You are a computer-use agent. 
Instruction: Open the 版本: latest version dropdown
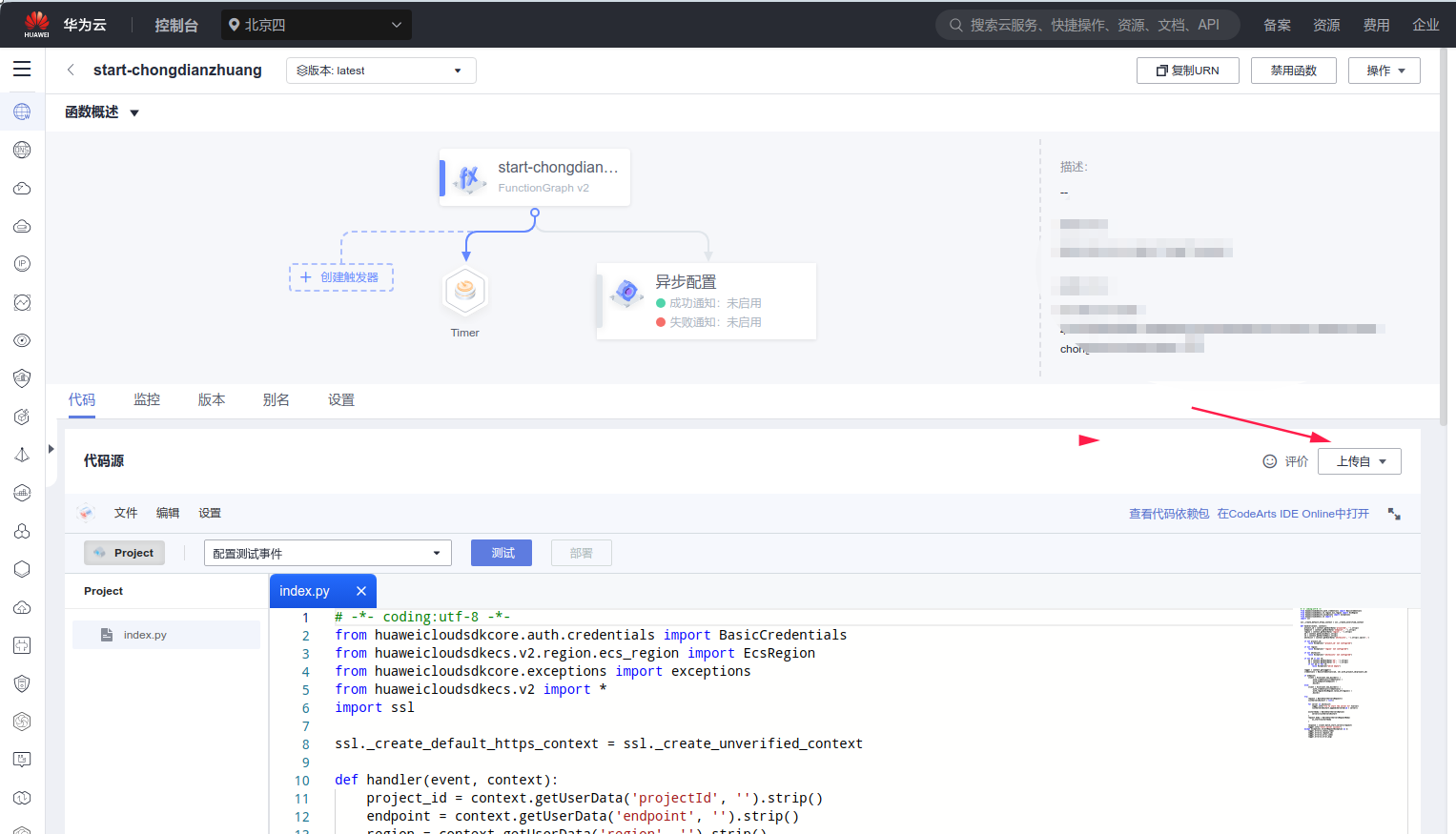coord(381,71)
